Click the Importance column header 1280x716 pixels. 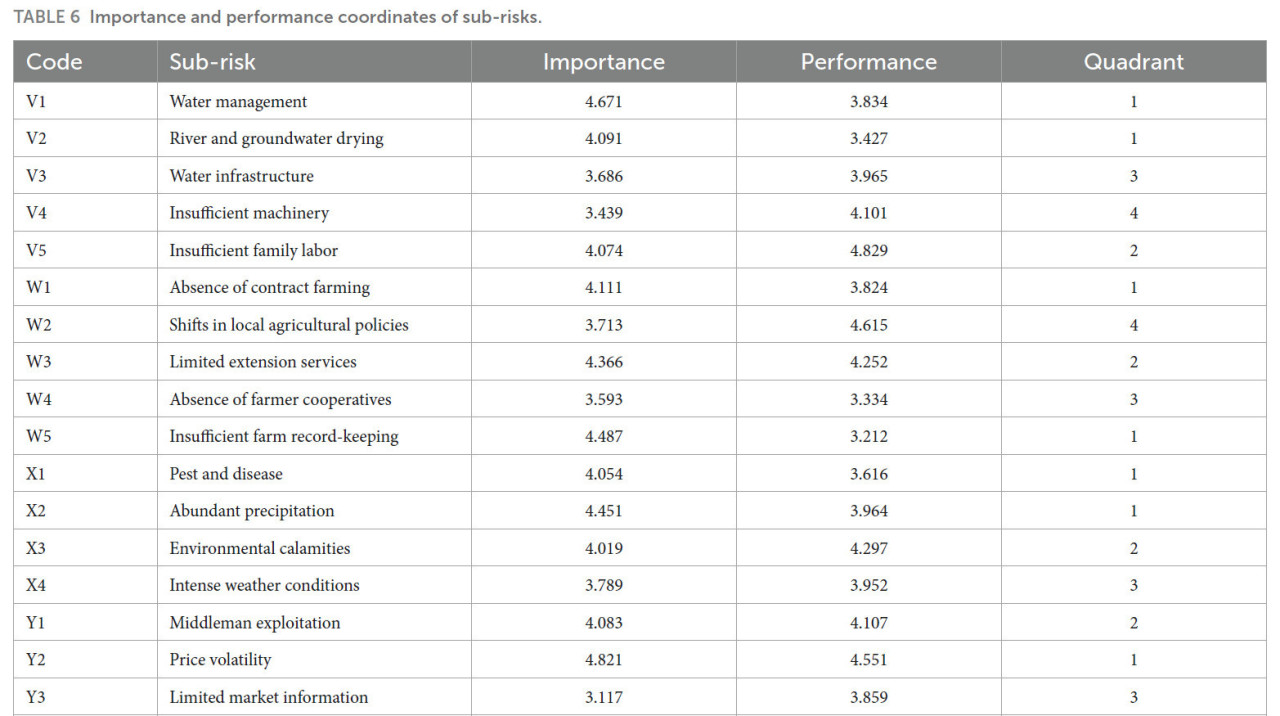(603, 62)
